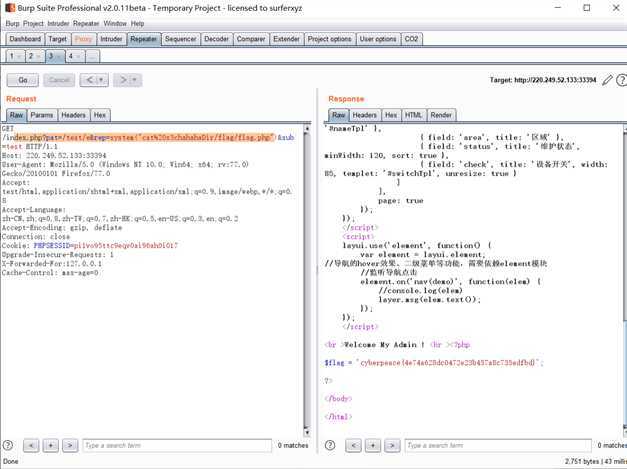627x469 pixels.
Task: Open request search help question icon
Action: 8,445
